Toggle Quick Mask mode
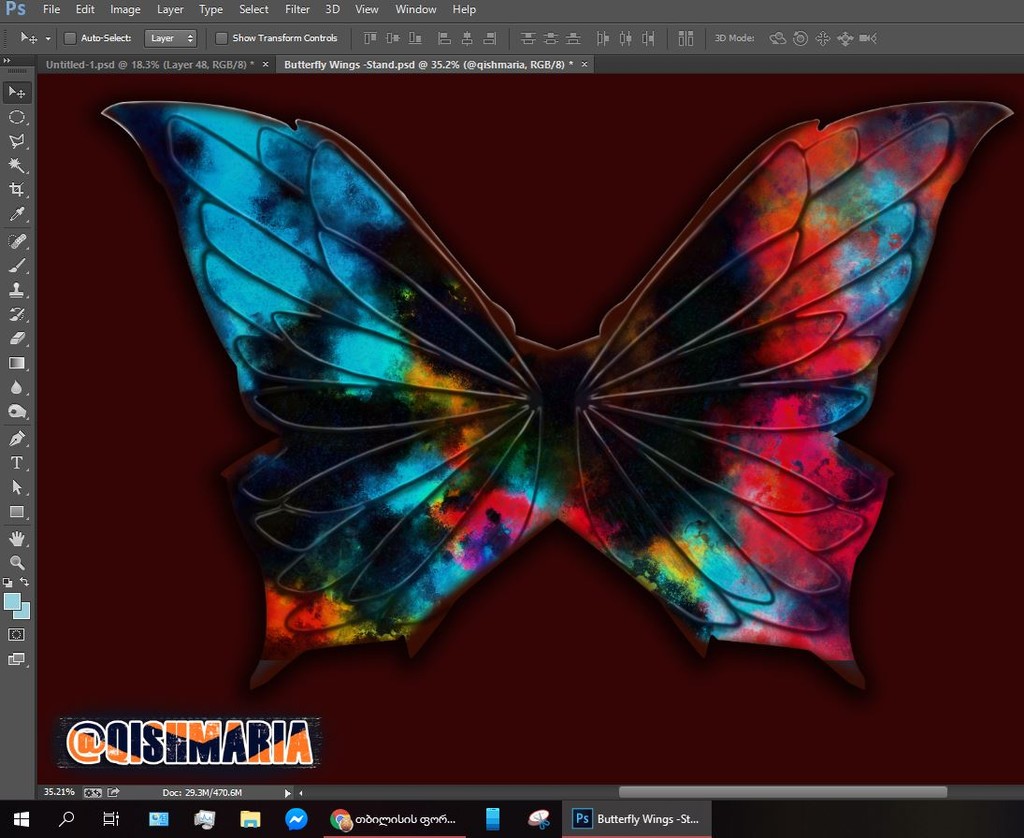 [x=17, y=634]
